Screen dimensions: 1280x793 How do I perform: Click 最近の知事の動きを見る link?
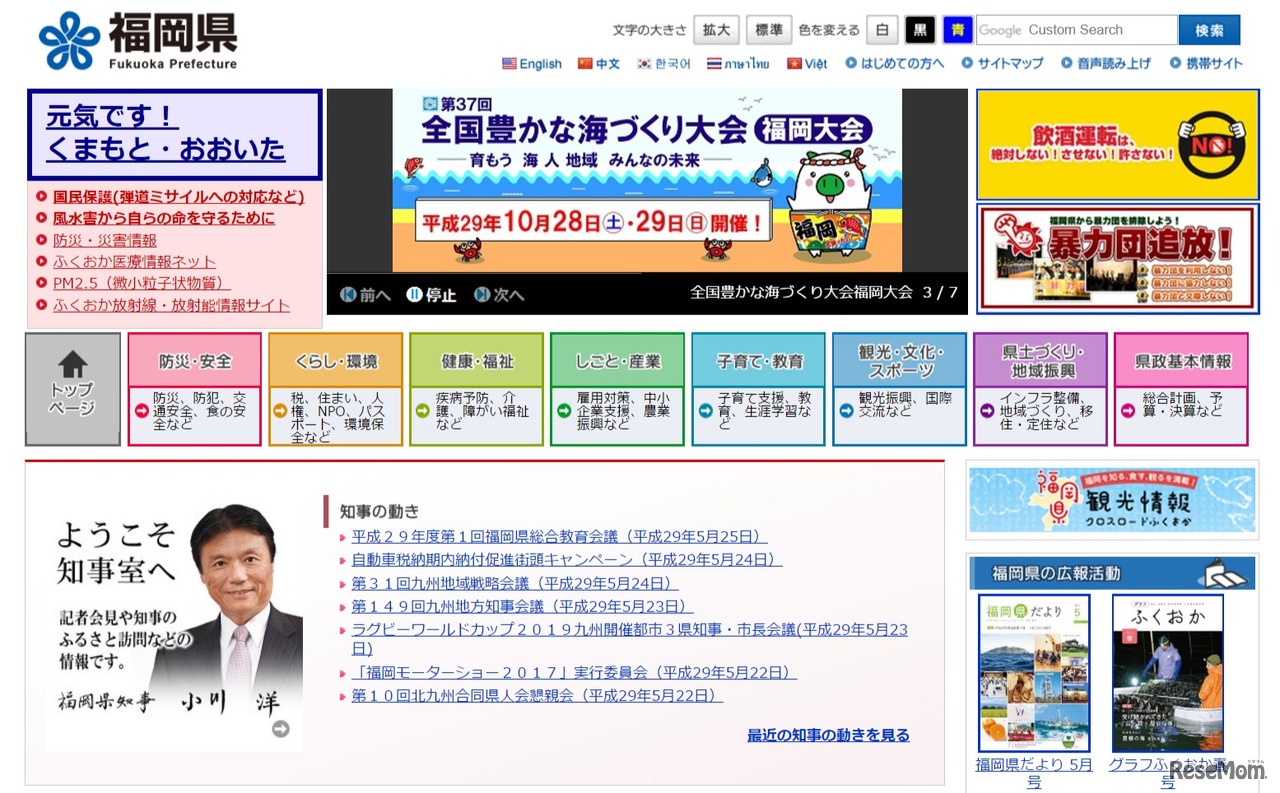[x=828, y=735]
